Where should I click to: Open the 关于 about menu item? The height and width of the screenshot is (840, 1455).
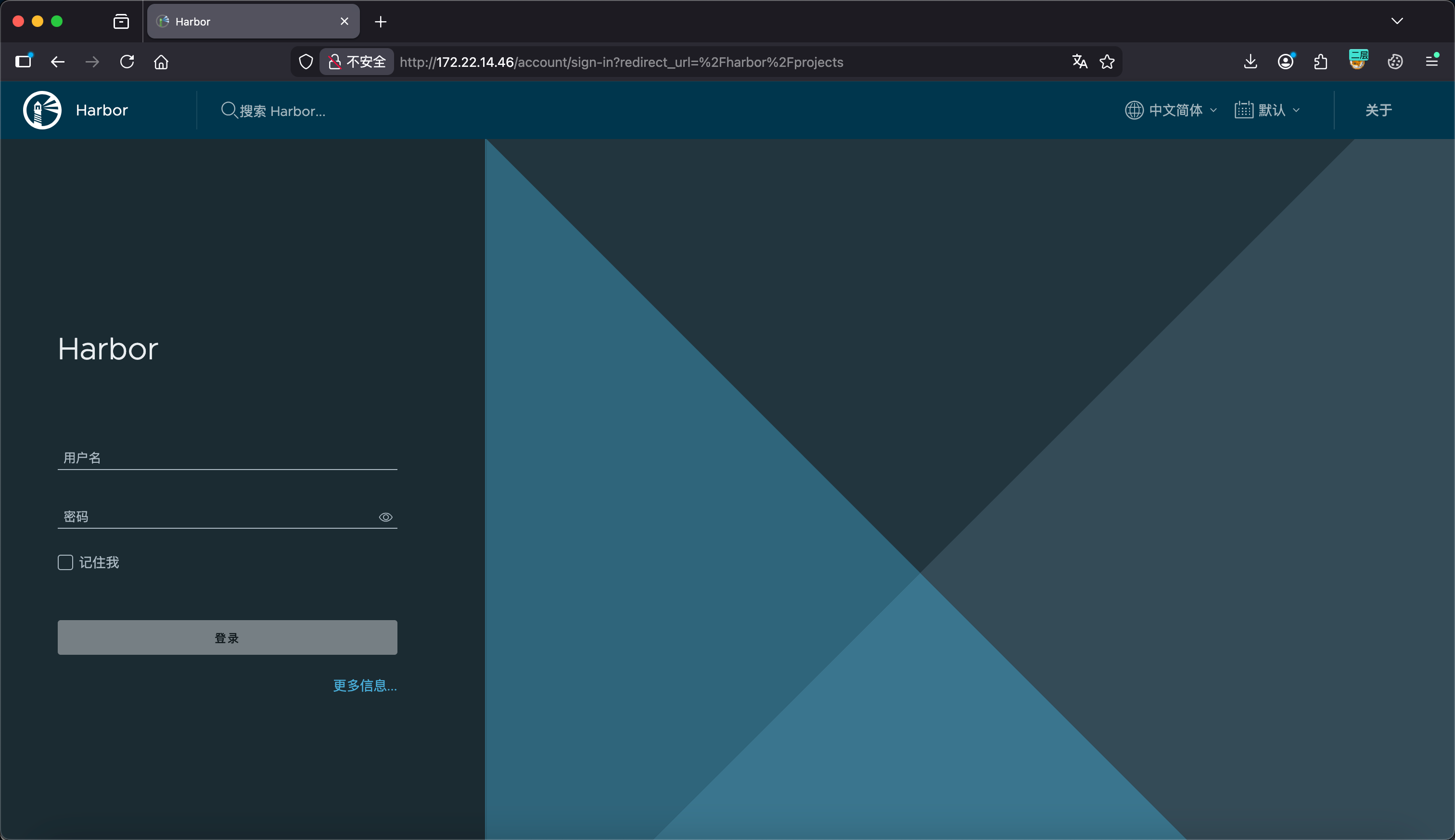pyautogui.click(x=1378, y=110)
